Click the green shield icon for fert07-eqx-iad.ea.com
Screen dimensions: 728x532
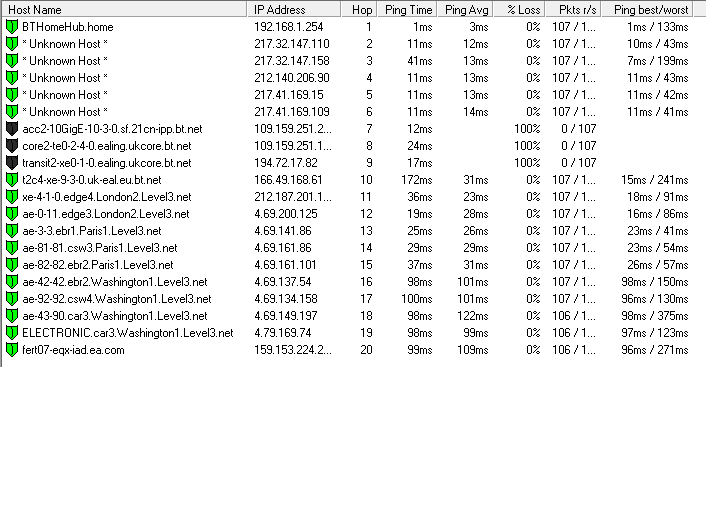(x=12, y=350)
